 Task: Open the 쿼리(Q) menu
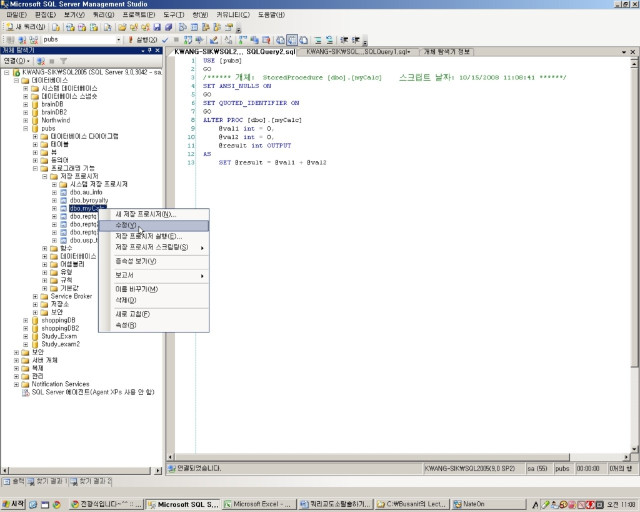[103, 15]
